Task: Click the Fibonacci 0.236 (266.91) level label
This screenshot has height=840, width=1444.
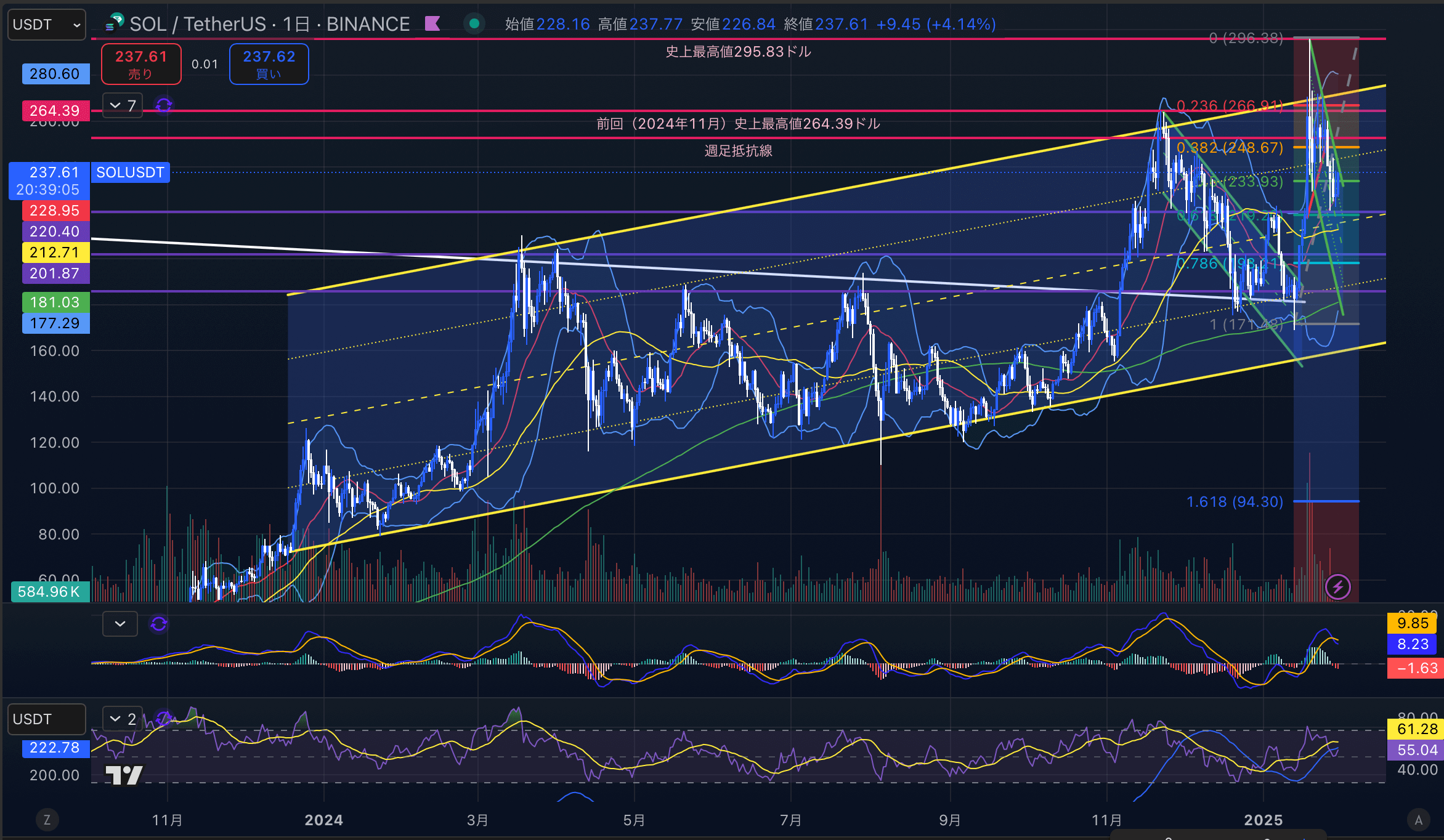Action: (x=1230, y=106)
